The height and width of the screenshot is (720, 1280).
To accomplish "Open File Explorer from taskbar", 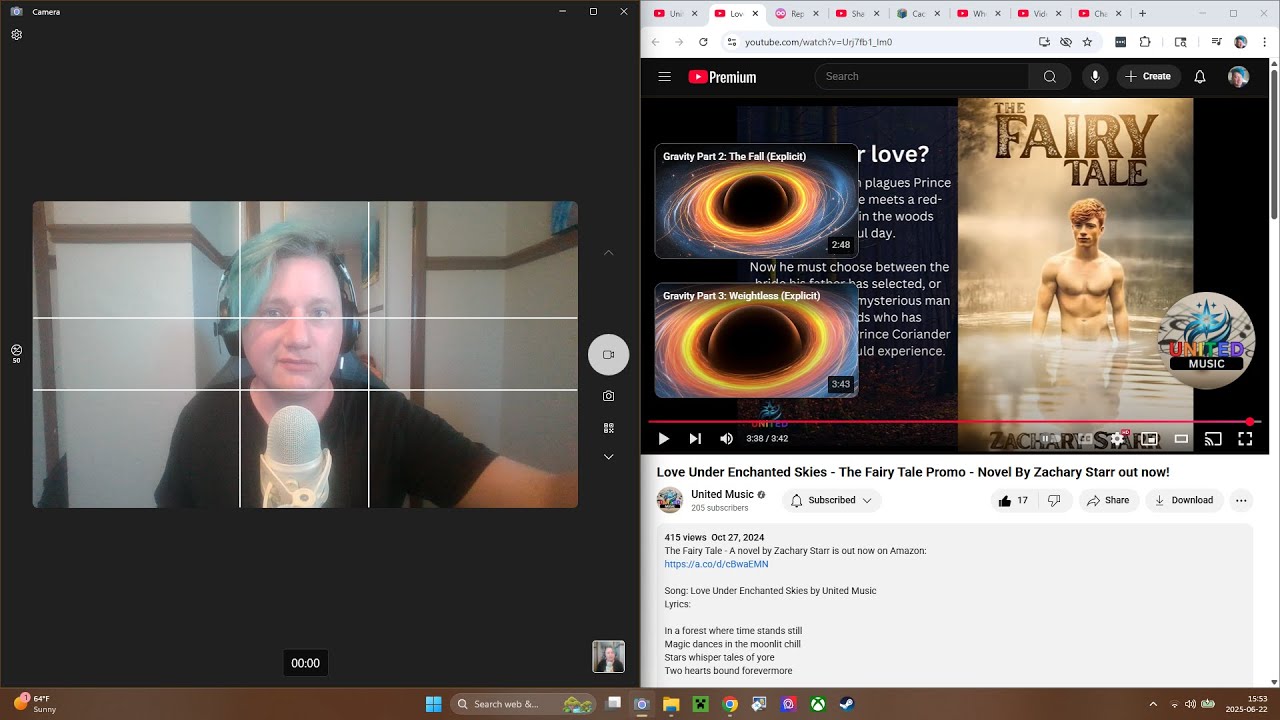I will coord(671,704).
